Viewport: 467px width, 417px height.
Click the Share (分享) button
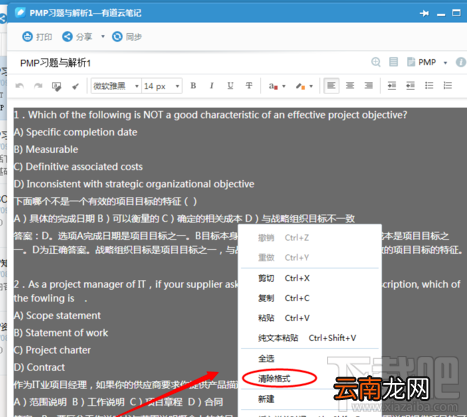pyautogui.click(x=77, y=36)
